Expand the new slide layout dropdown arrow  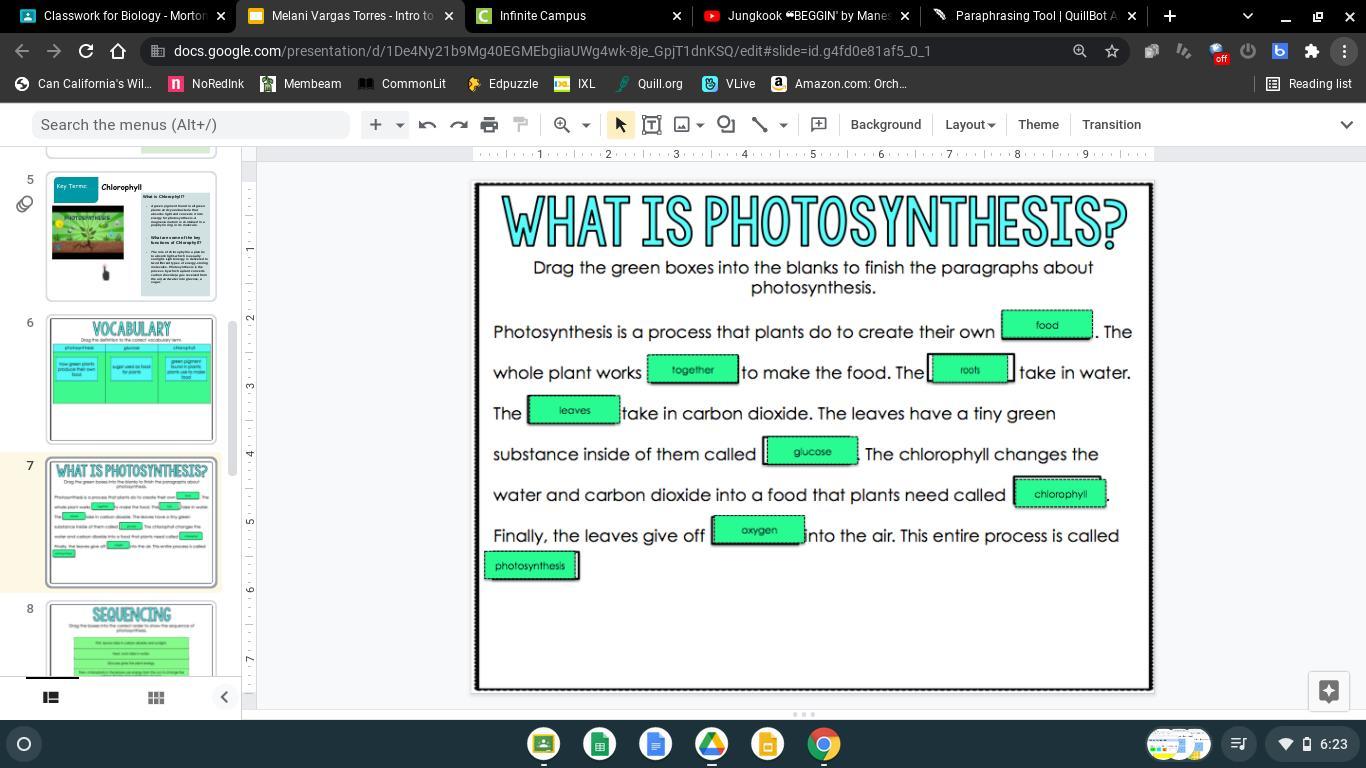click(x=400, y=125)
